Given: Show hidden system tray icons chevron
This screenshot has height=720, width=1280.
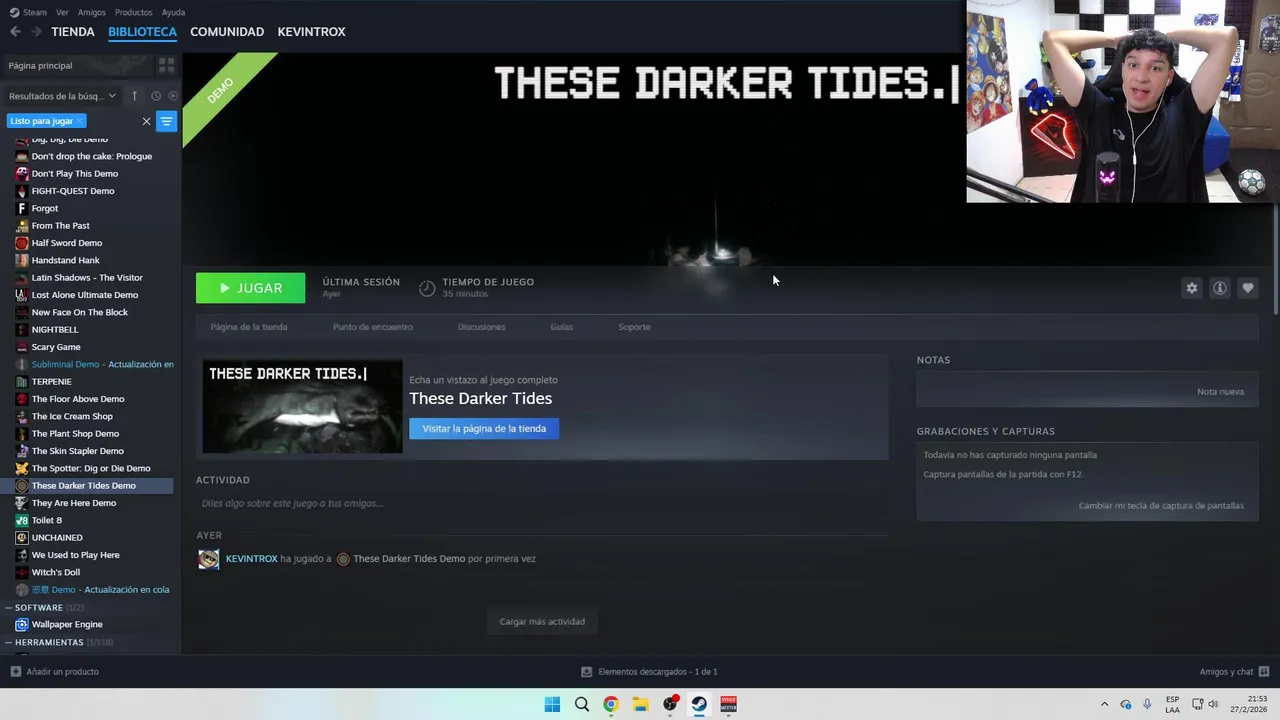Looking at the screenshot, I should point(1104,704).
